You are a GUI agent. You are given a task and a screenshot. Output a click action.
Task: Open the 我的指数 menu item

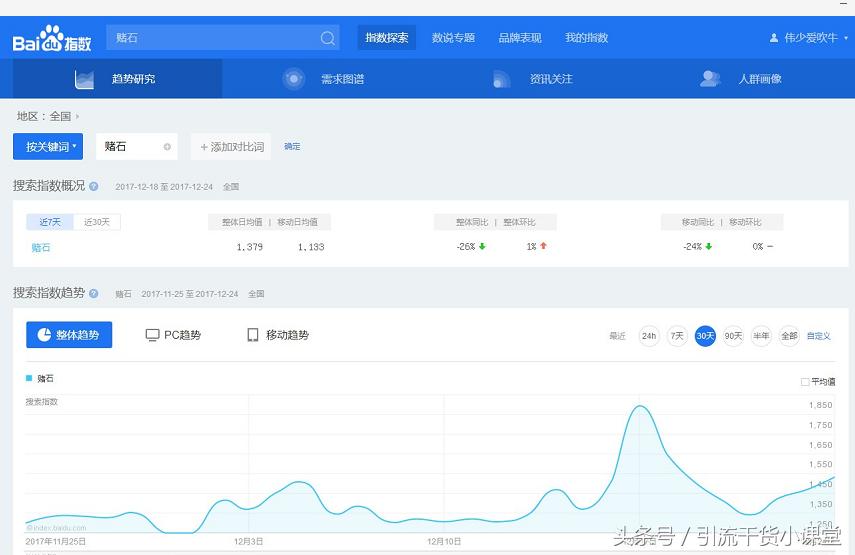[586, 38]
